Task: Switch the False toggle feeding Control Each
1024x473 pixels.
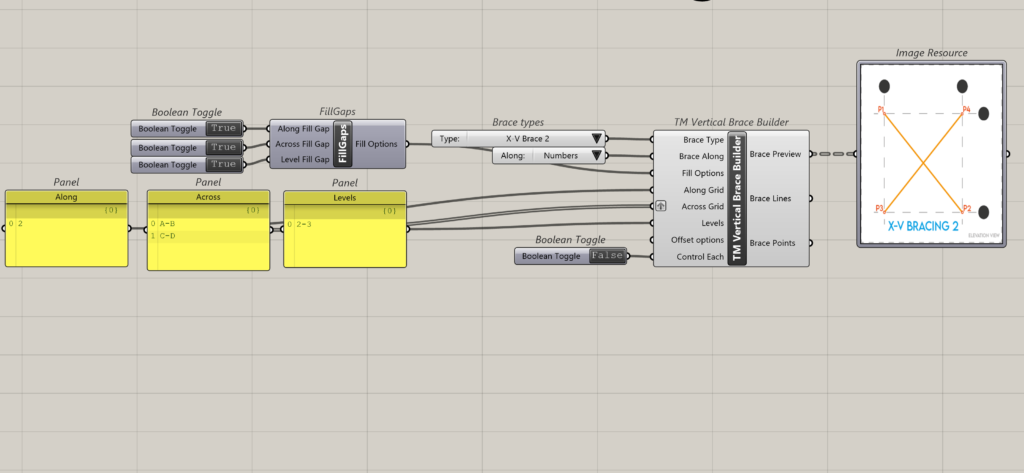Action: click(607, 256)
